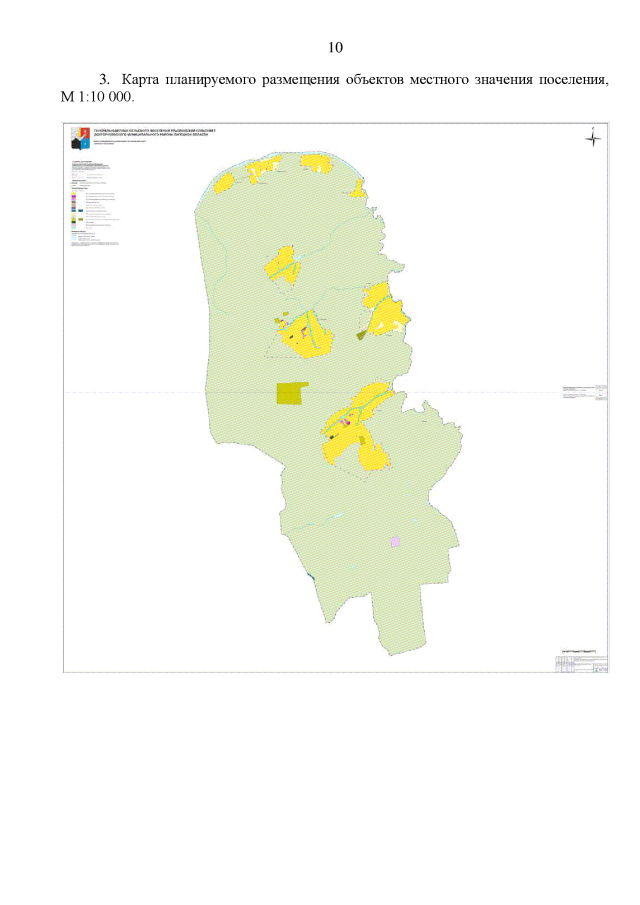
Task: Select the small pink square in south
Action: [x=395, y=541]
